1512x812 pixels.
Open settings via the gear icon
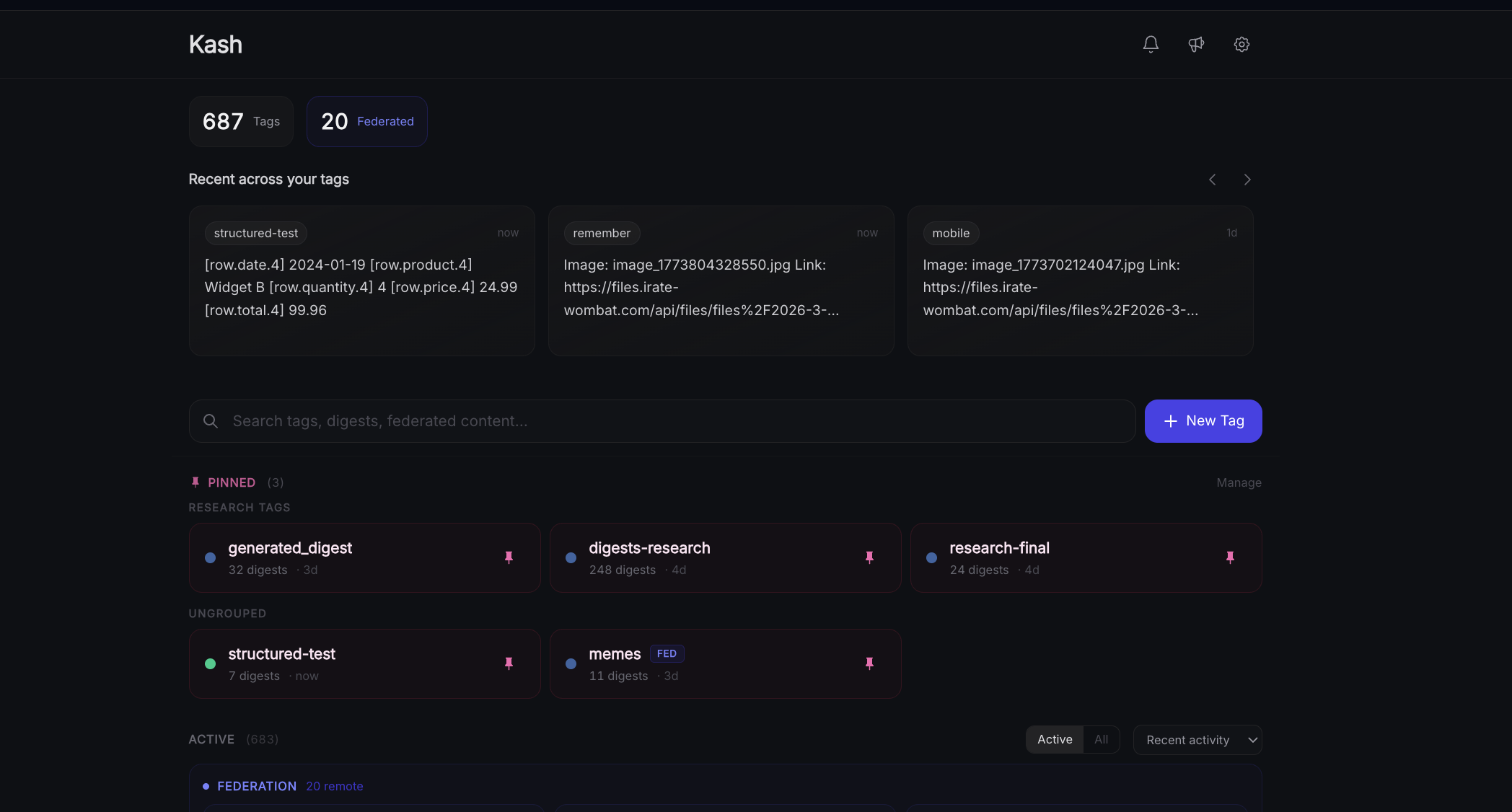point(1241,44)
